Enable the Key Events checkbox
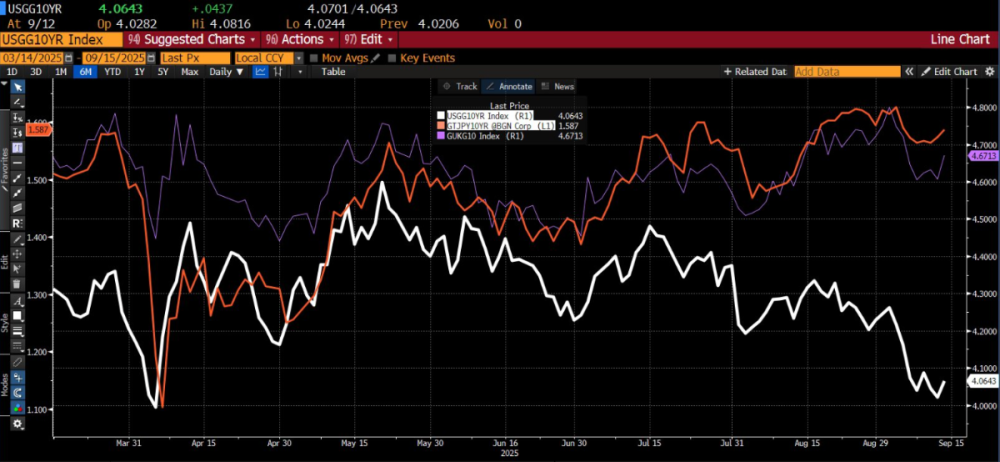The width and height of the screenshot is (1000, 462). pos(391,57)
